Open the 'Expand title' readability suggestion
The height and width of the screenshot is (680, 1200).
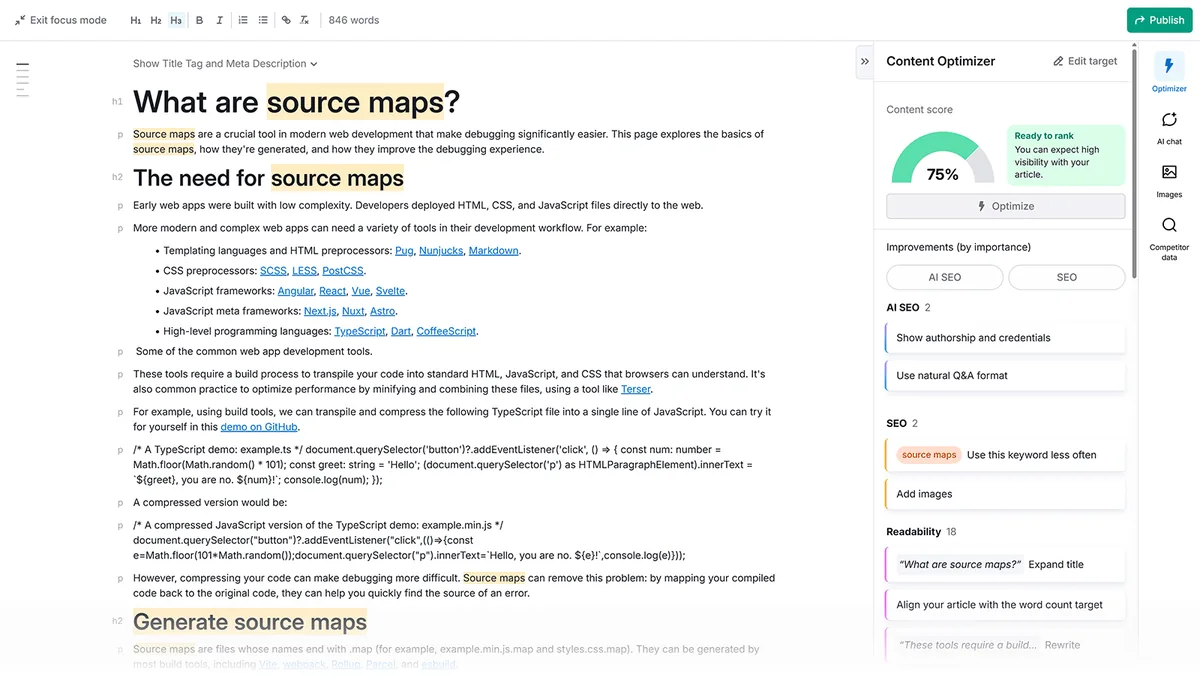click(x=1005, y=565)
